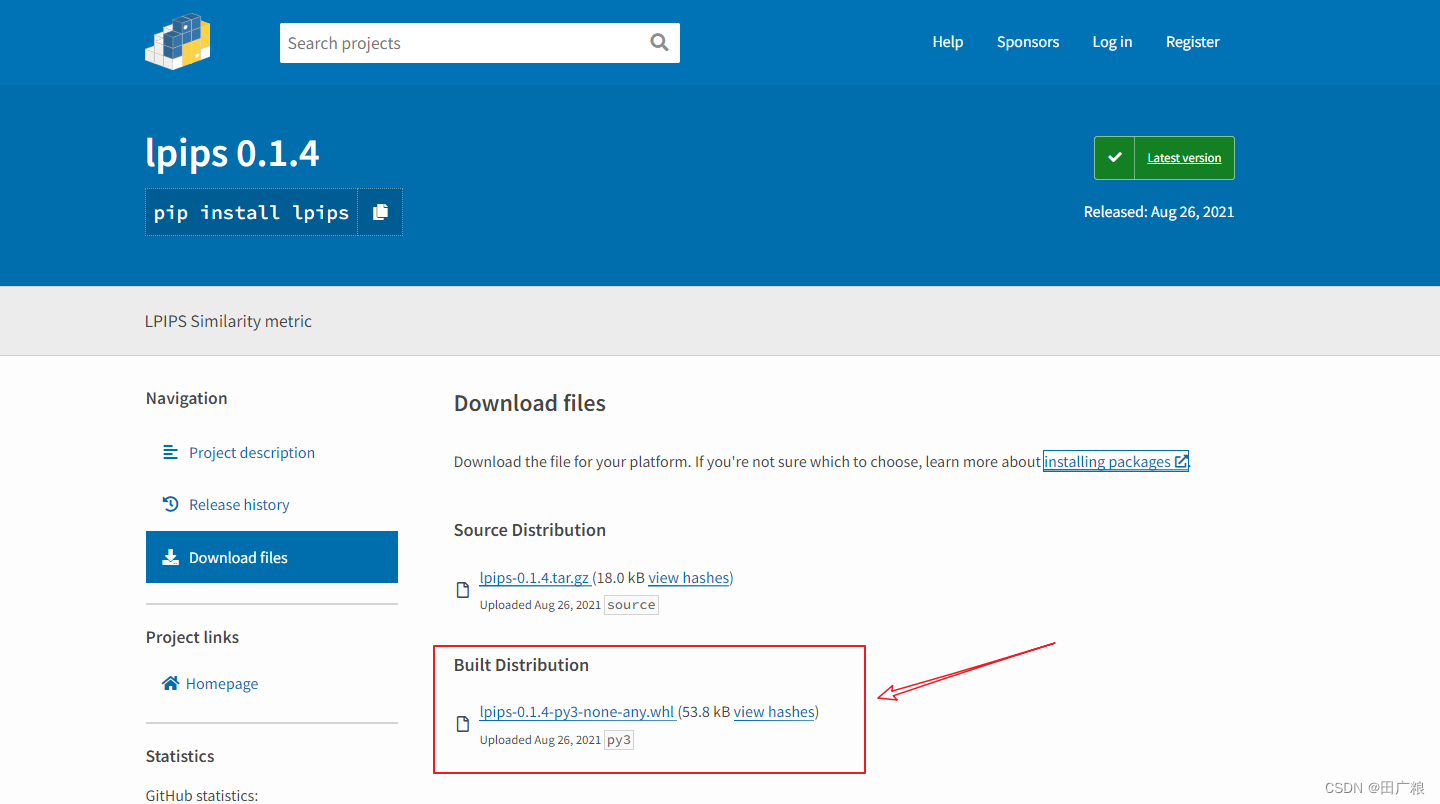Click the search magnifier icon

pos(658,42)
